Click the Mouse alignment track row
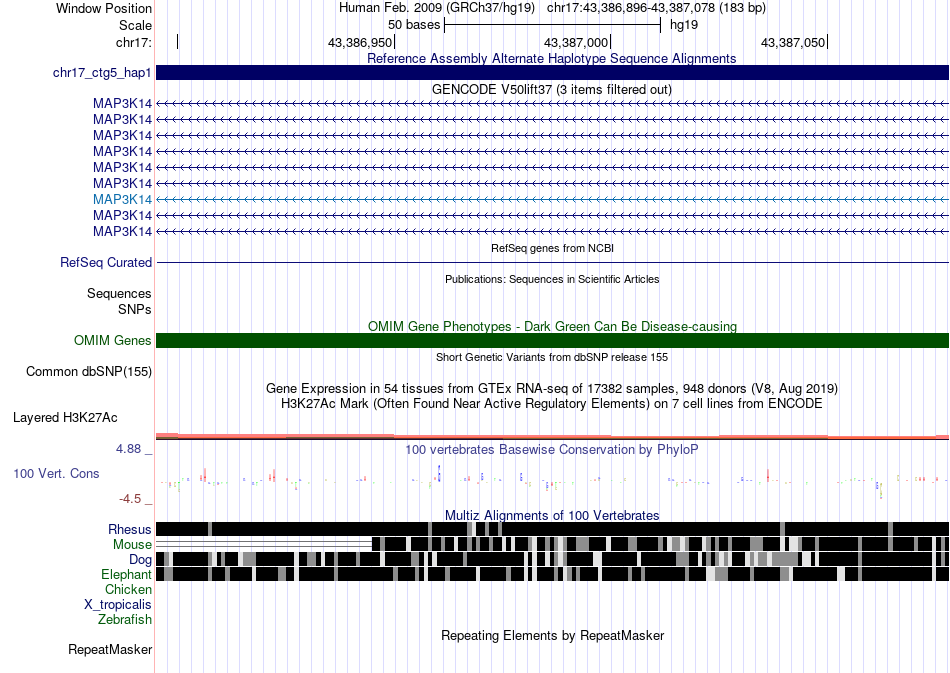The image size is (950, 673). [x=553, y=544]
